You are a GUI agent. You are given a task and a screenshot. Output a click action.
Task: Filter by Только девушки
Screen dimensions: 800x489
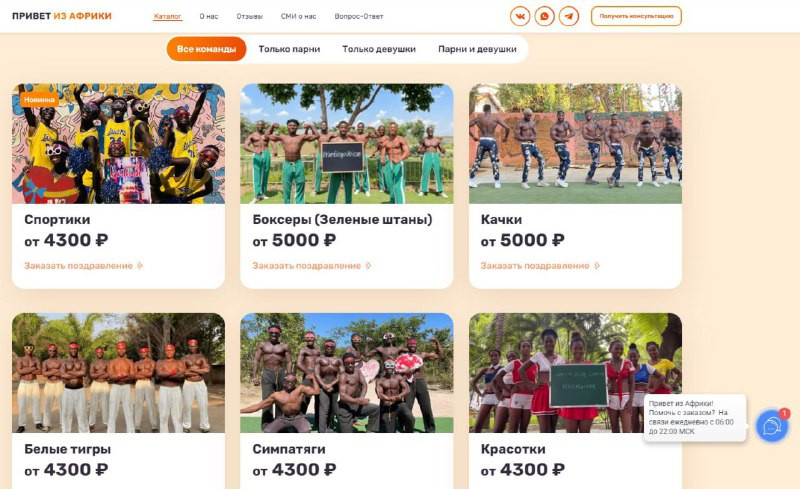[379, 49]
